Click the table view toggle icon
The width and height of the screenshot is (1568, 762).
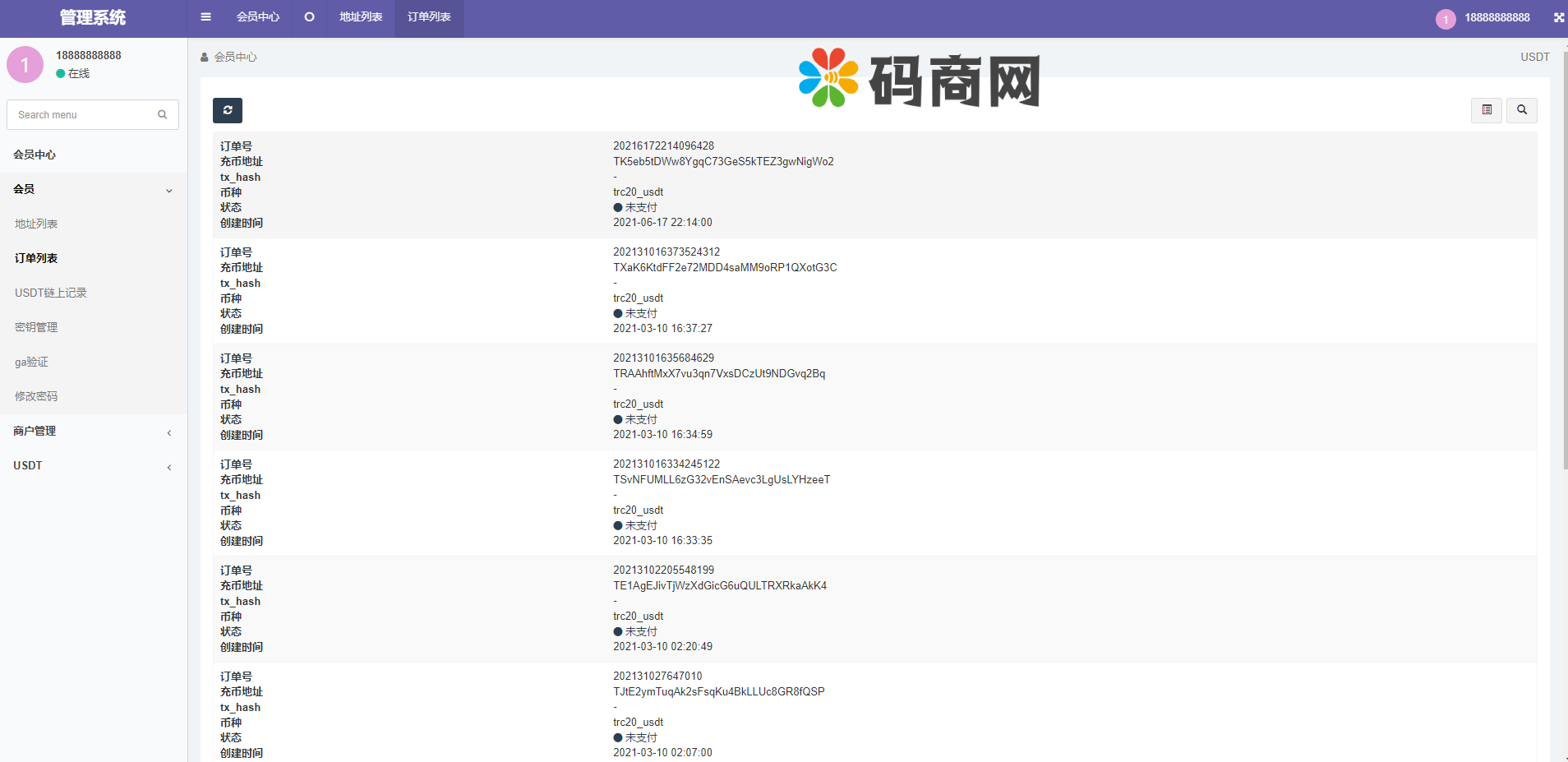click(x=1486, y=110)
